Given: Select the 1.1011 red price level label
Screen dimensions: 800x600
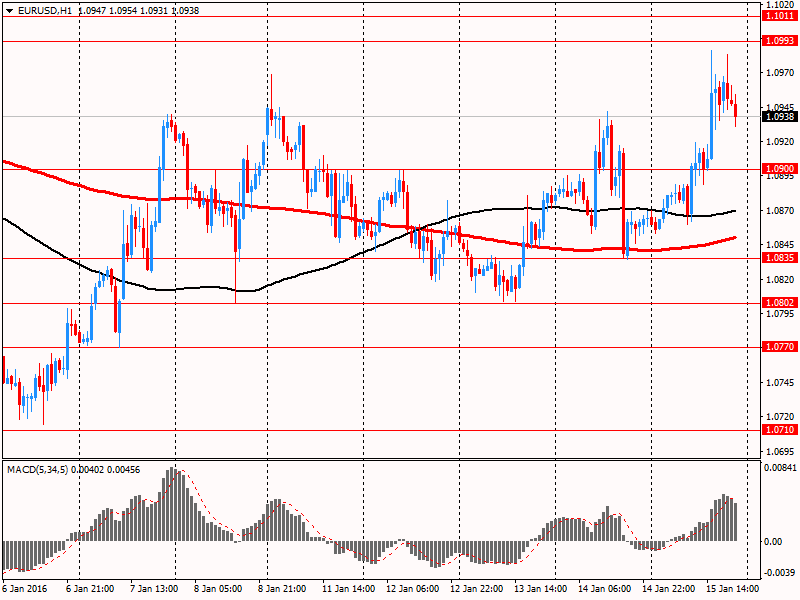Looking at the screenshot, I should coord(779,16).
